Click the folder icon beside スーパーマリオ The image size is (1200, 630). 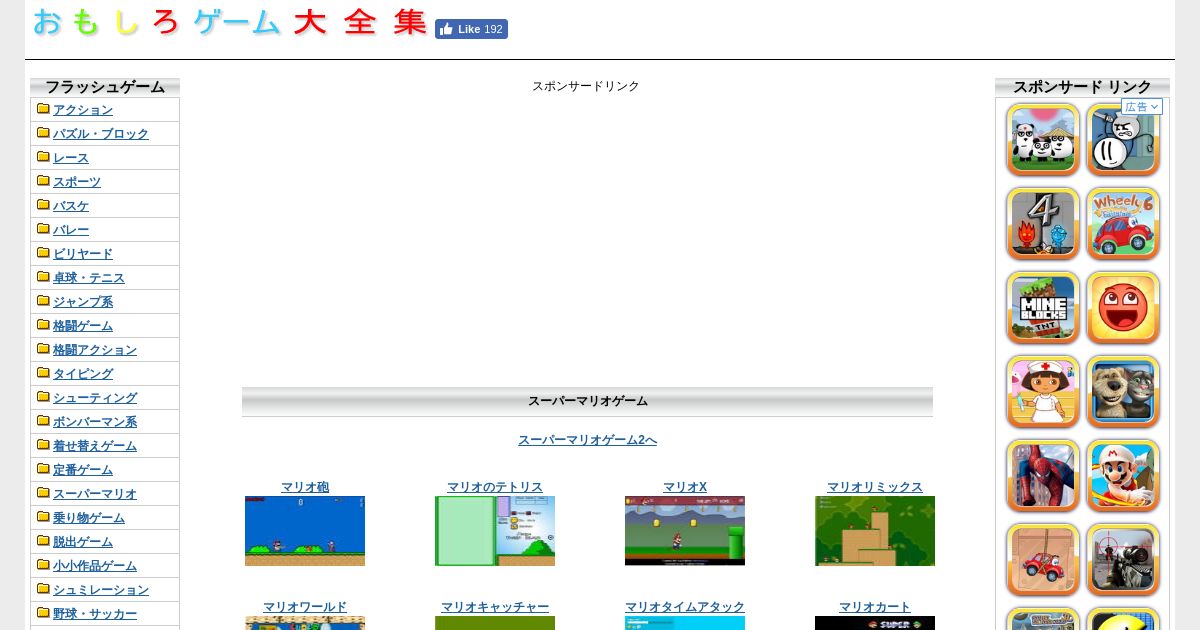tap(43, 492)
